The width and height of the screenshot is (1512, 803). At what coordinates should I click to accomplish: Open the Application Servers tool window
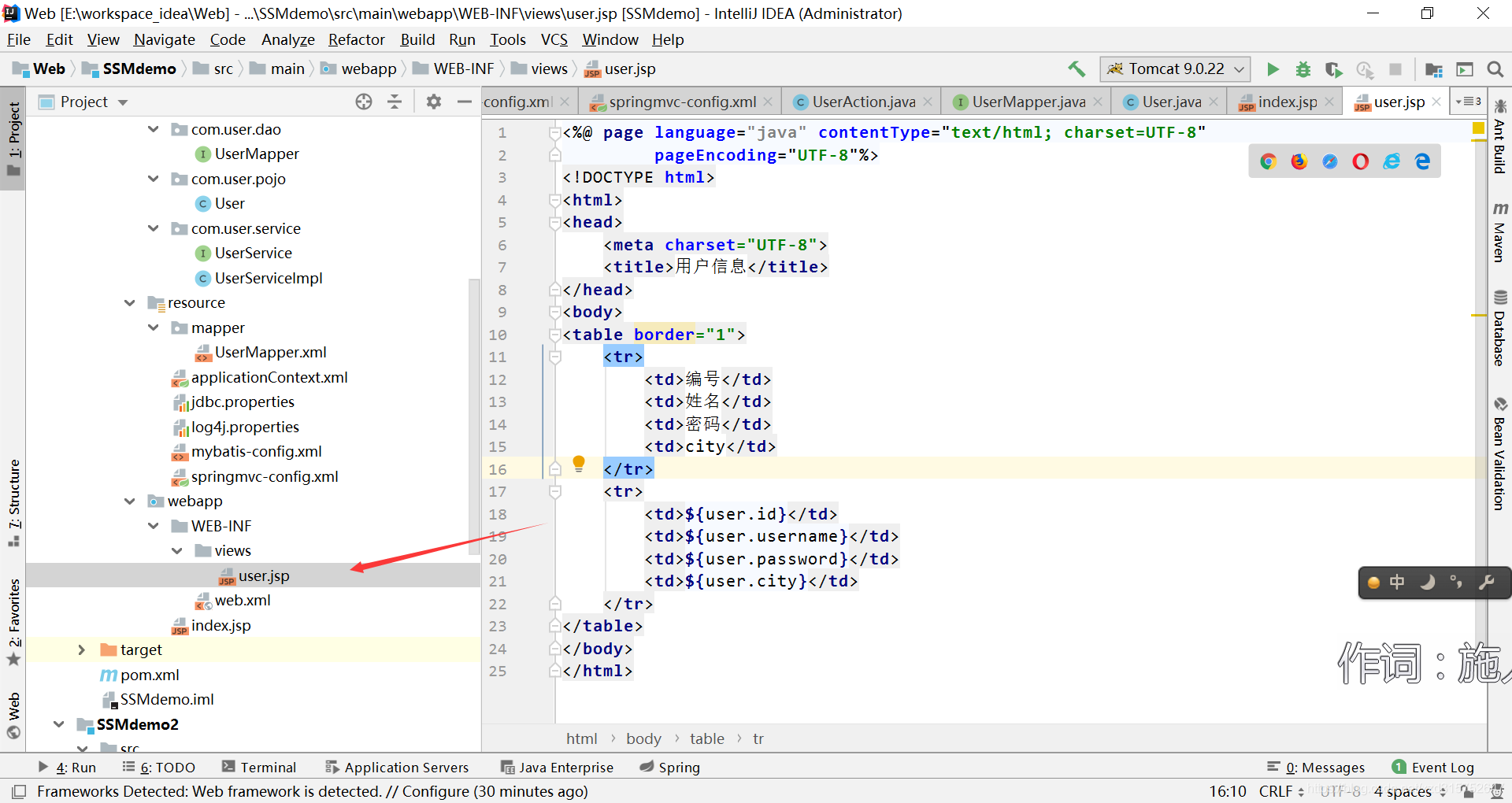click(397, 767)
